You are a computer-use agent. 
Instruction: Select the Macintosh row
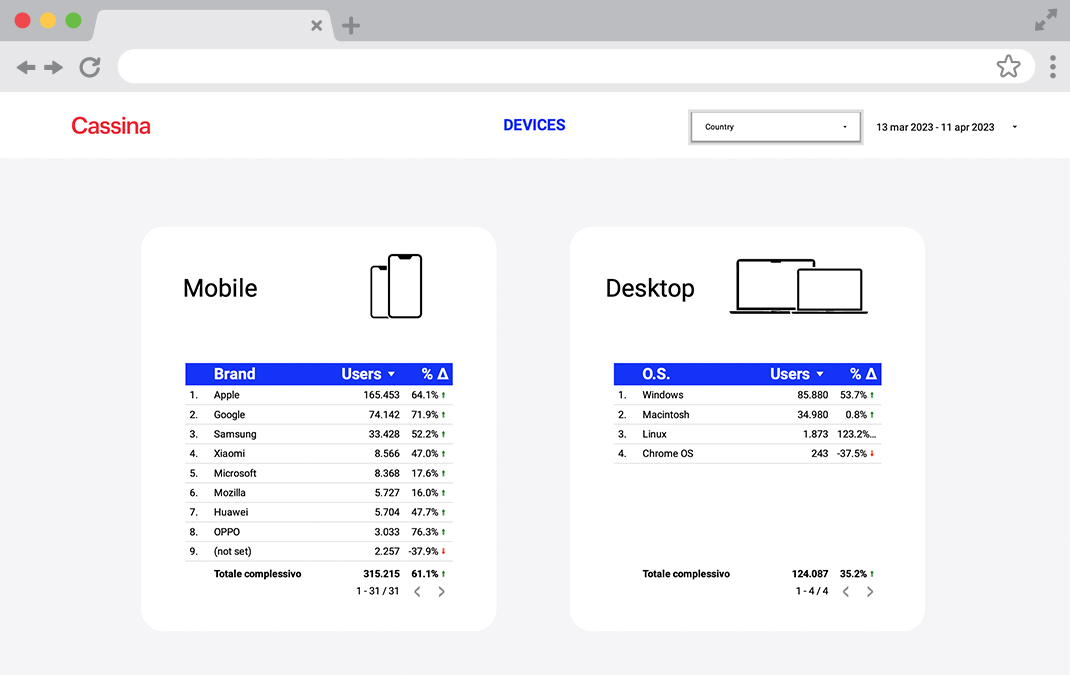[x=747, y=415]
